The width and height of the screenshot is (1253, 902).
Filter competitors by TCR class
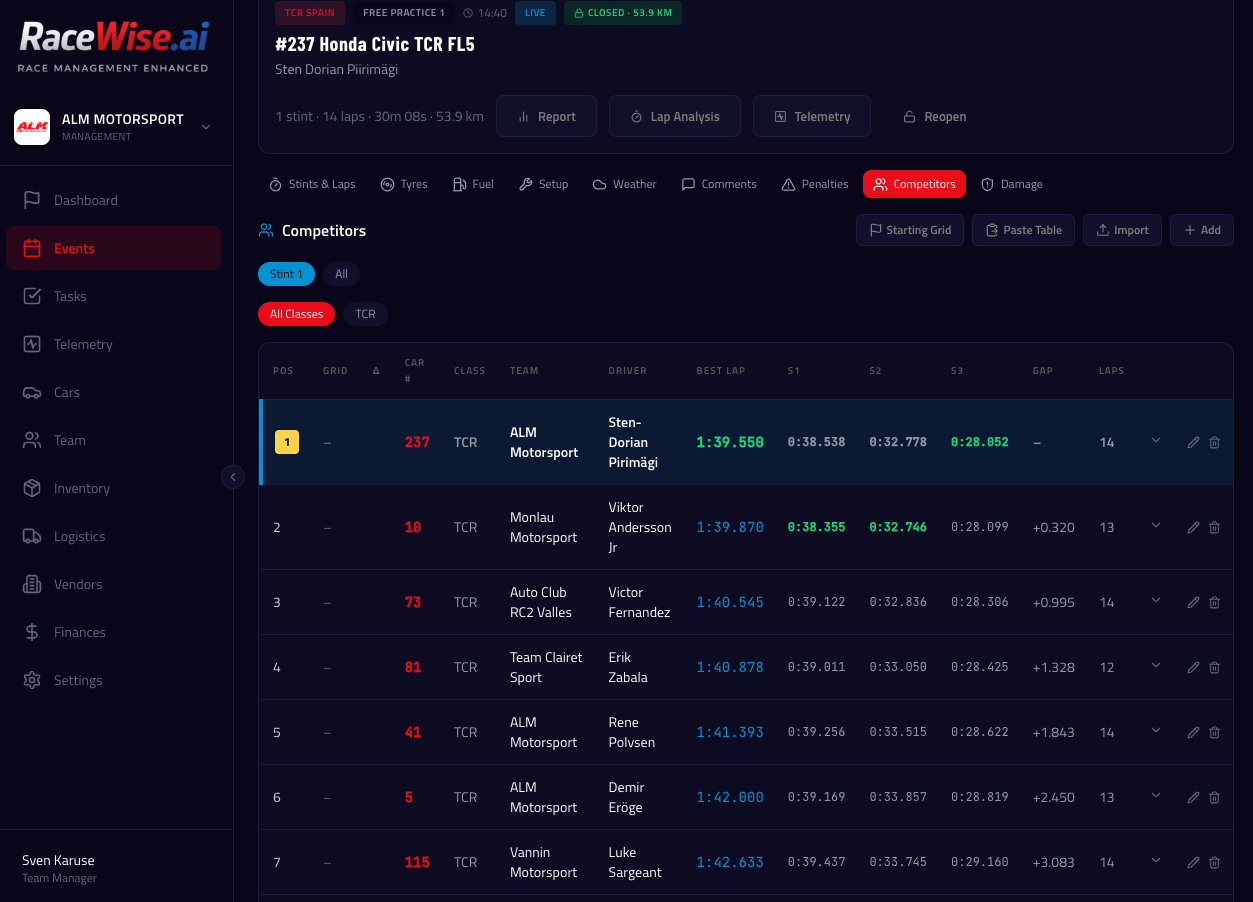[x=365, y=314]
